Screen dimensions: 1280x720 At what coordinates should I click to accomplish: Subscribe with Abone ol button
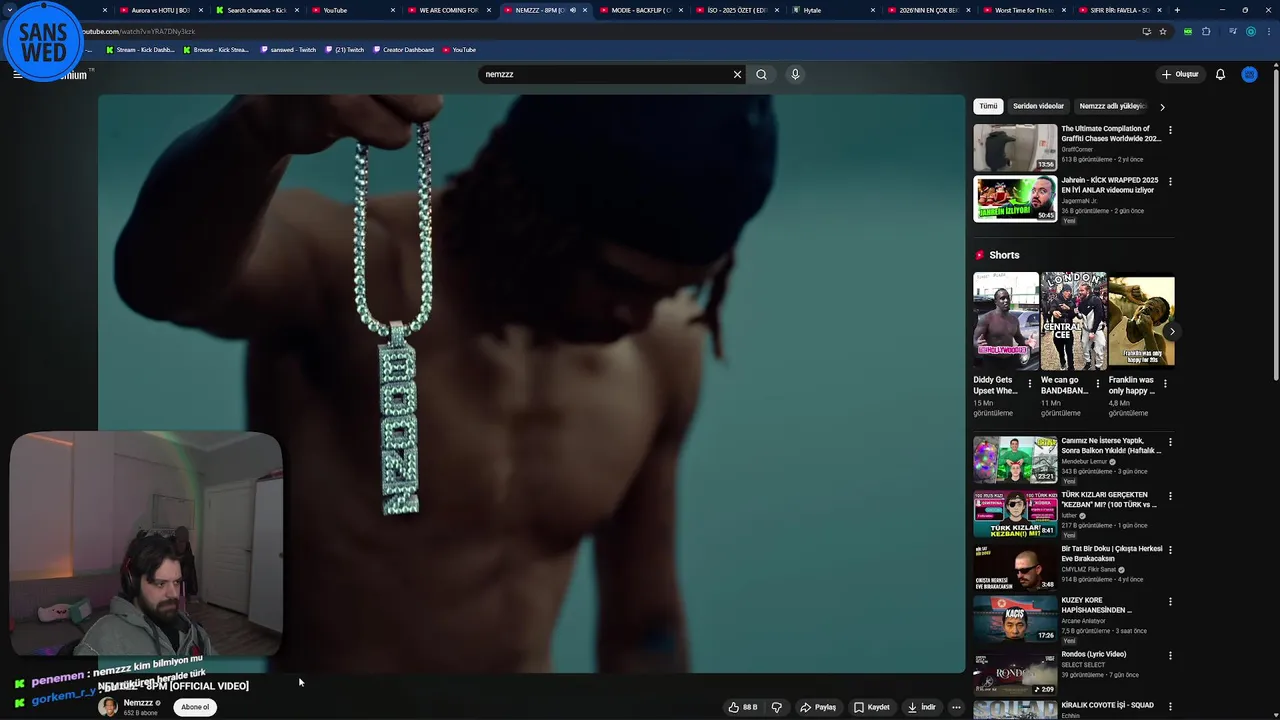tap(195, 707)
